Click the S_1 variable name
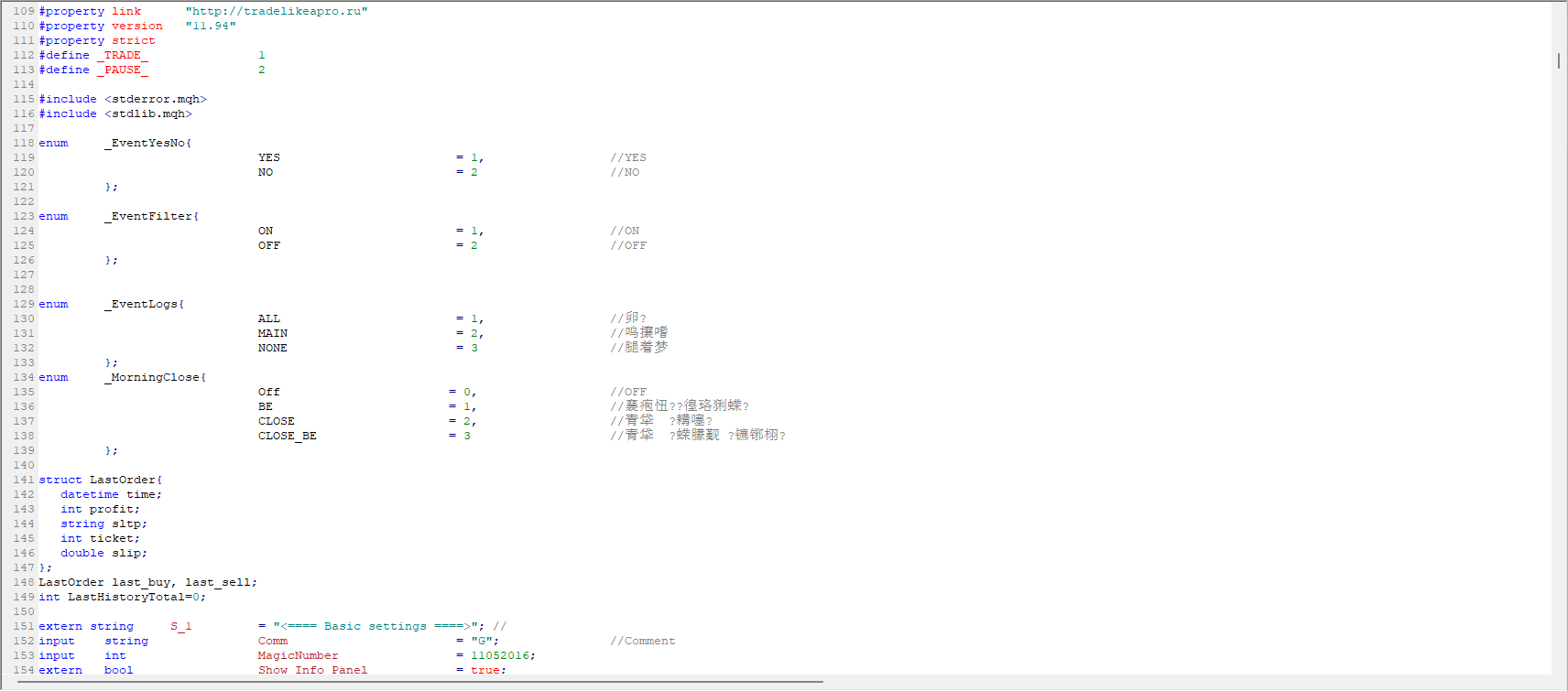The height and width of the screenshot is (691, 1568). pos(181,626)
